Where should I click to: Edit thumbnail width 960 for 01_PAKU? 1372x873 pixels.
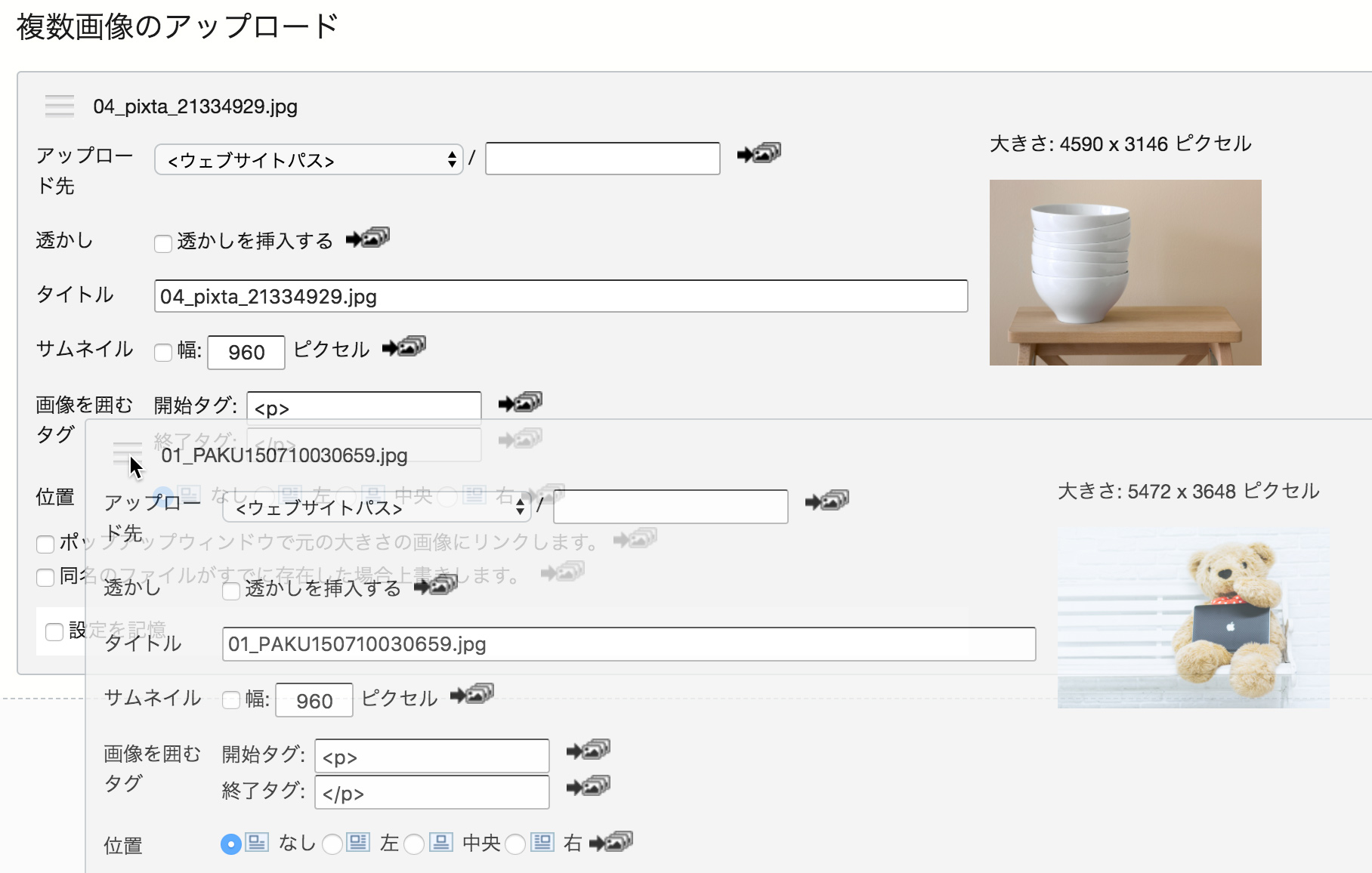point(314,700)
